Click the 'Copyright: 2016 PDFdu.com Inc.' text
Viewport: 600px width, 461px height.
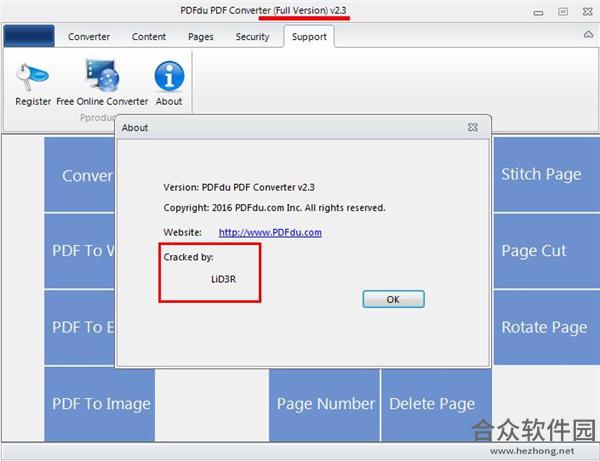pos(232,208)
